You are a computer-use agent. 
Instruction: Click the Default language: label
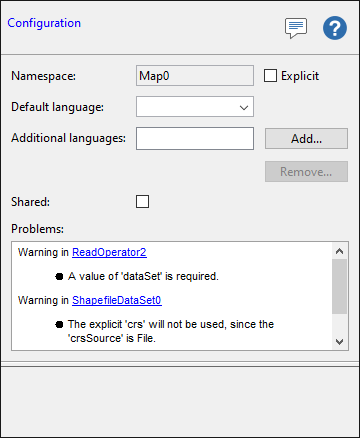click(57, 107)
